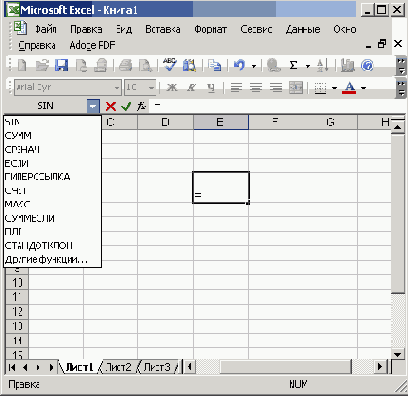Select column E header

coord(221,122)
